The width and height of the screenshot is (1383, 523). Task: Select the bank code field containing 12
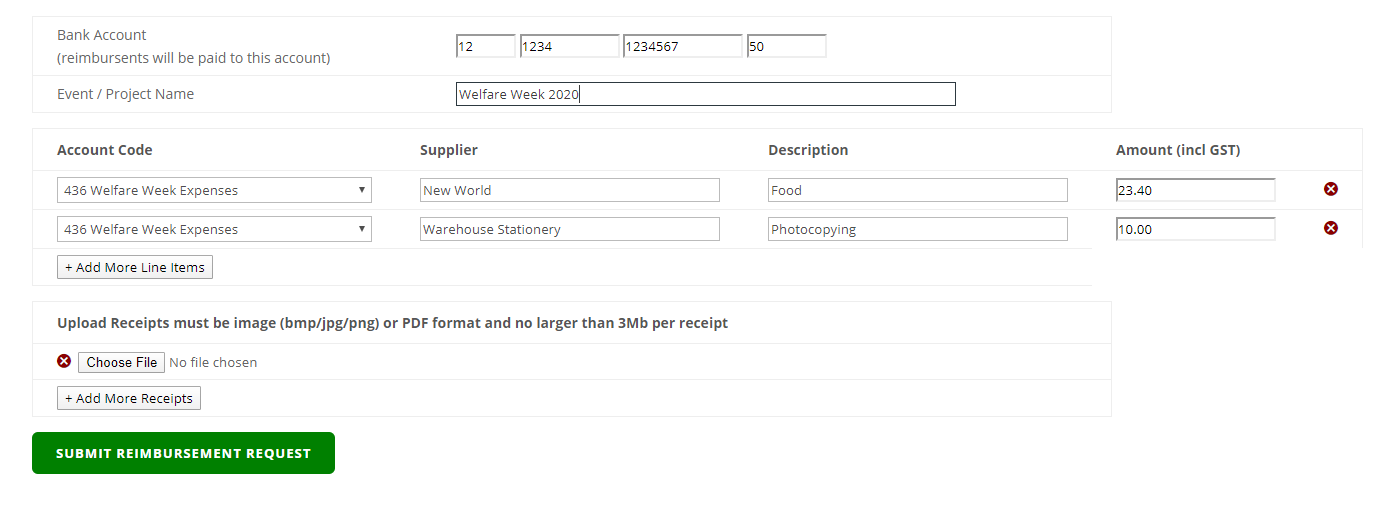click(x=485, y=46)
